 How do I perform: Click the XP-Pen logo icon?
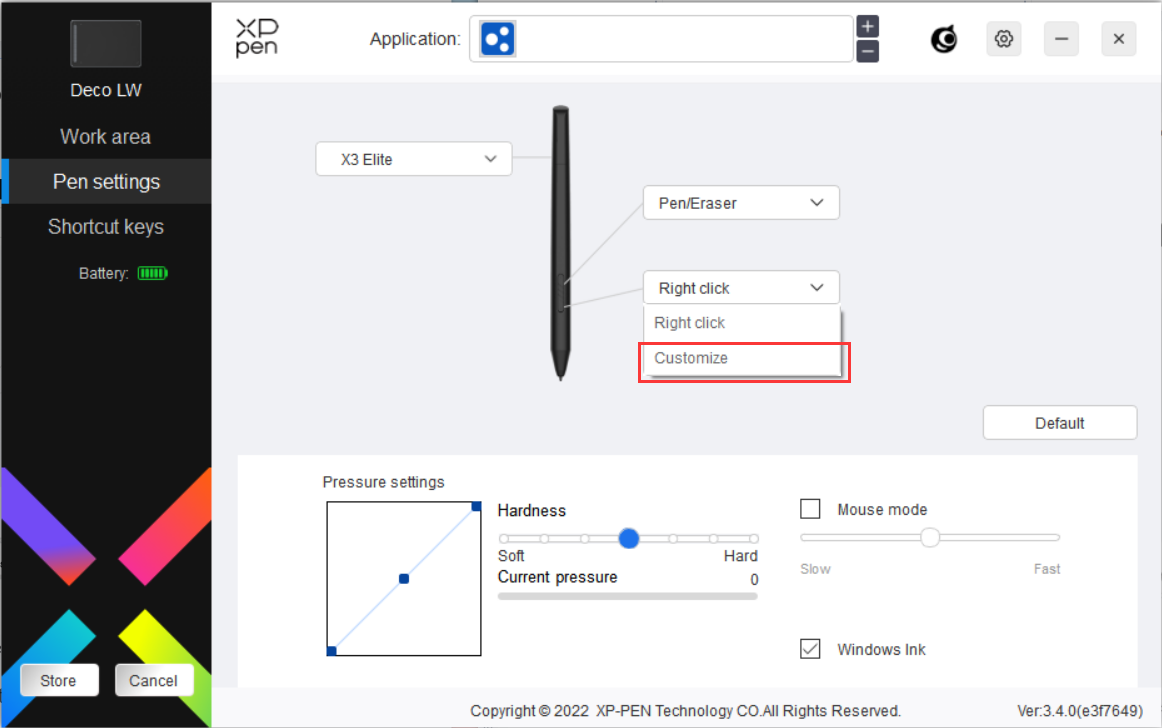coord(256,39)
